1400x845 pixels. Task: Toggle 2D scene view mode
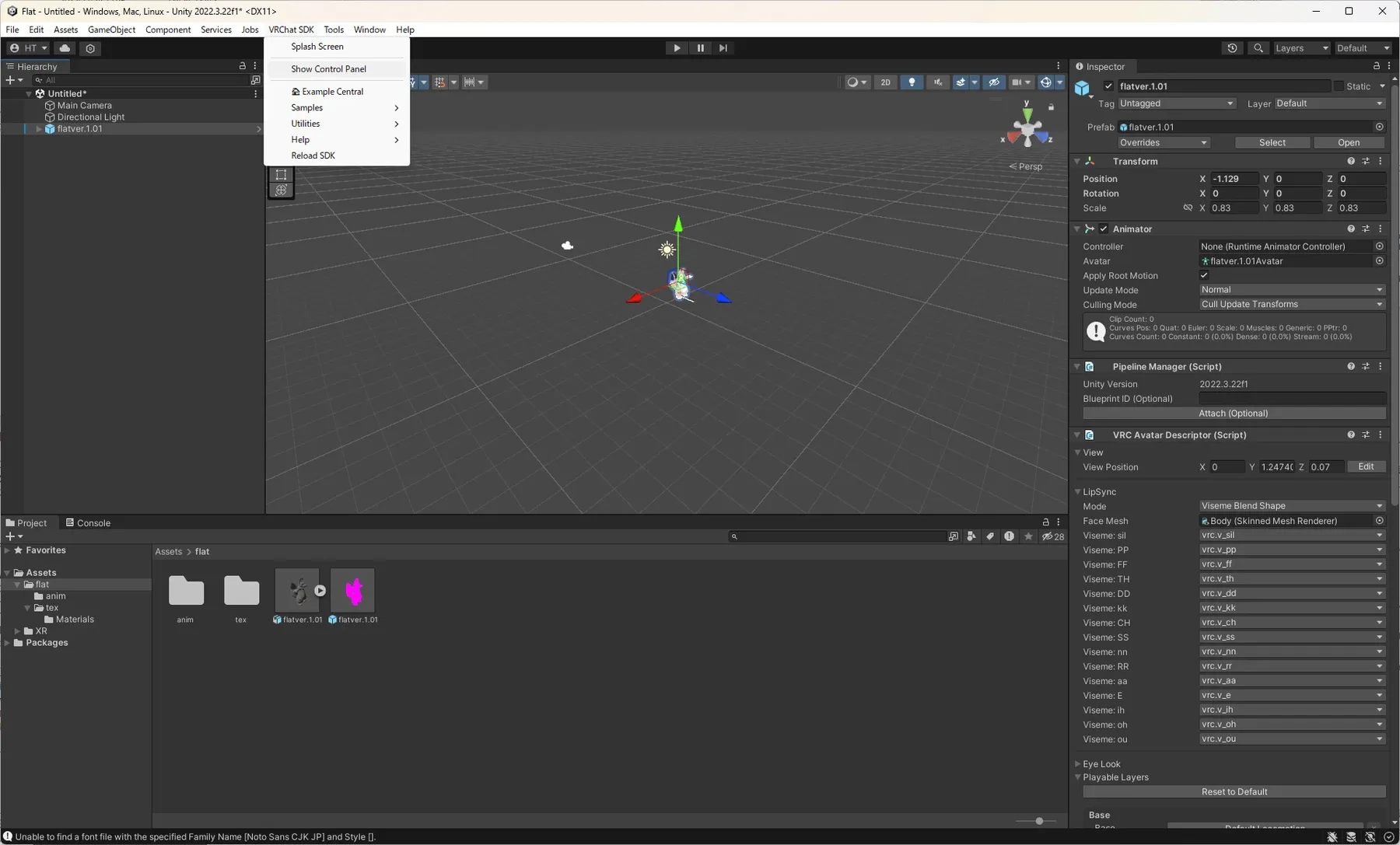885,82
